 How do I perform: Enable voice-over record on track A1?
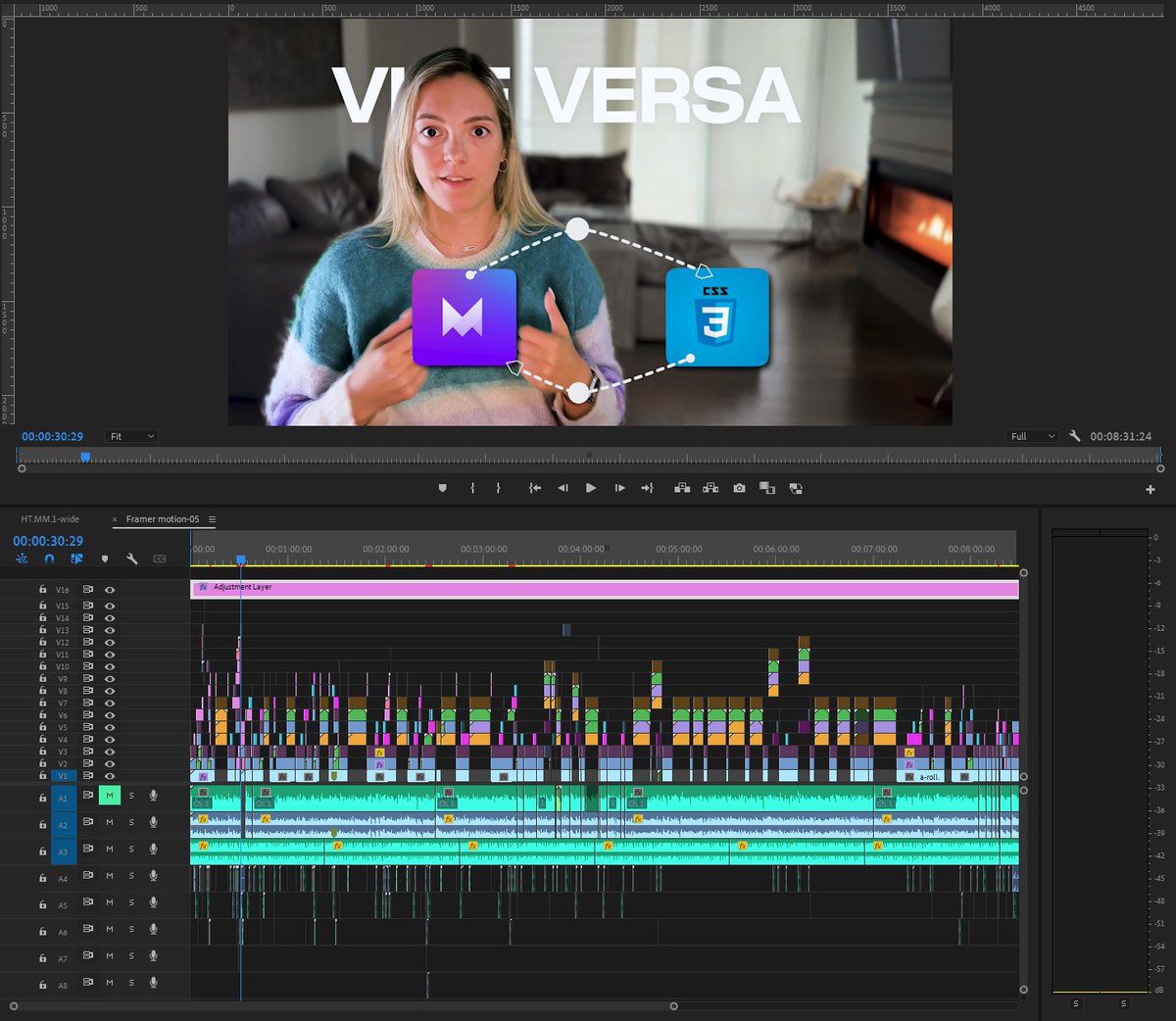[153, 796]
